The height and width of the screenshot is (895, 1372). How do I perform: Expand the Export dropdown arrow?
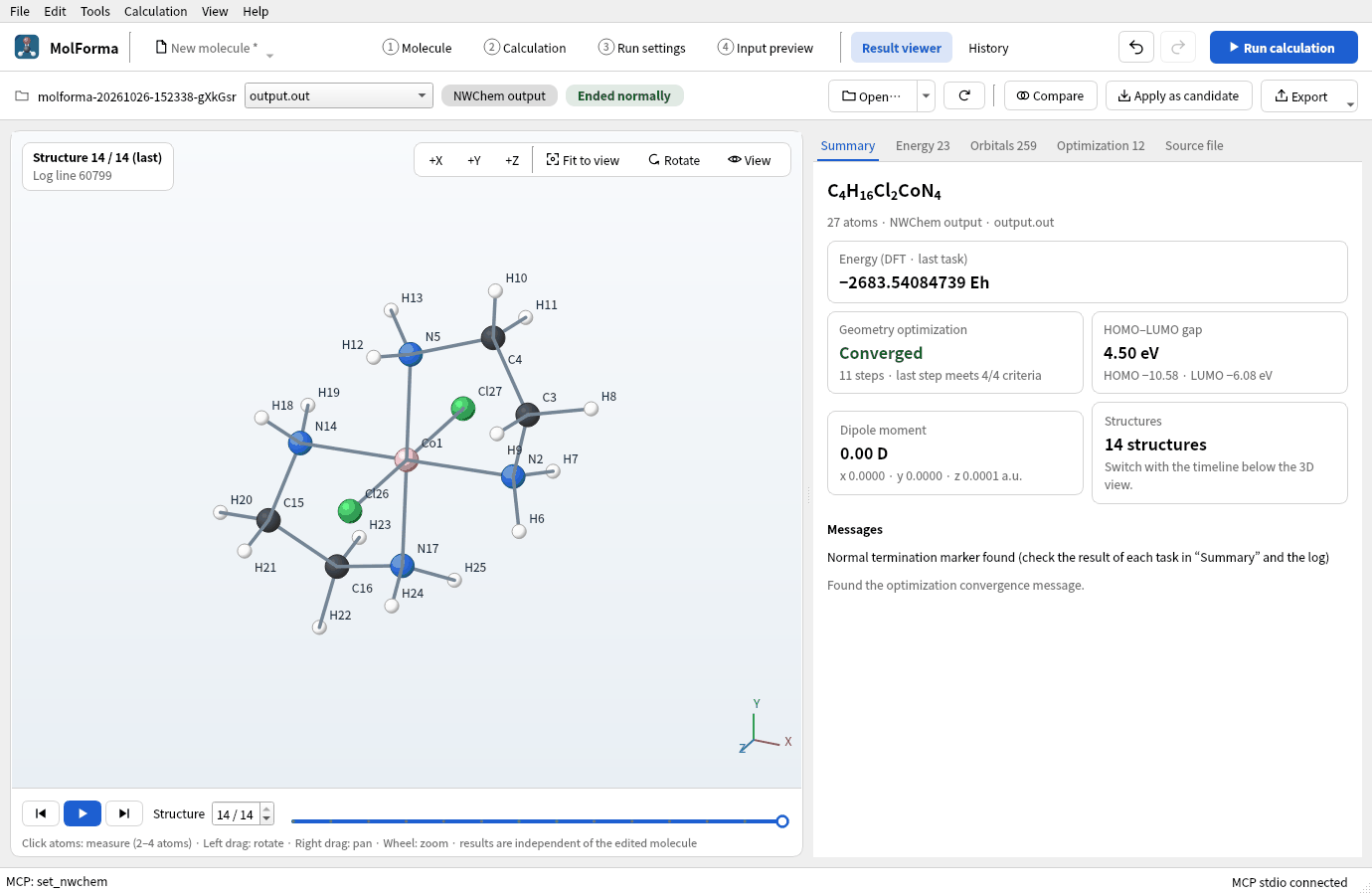[1350, 103]
